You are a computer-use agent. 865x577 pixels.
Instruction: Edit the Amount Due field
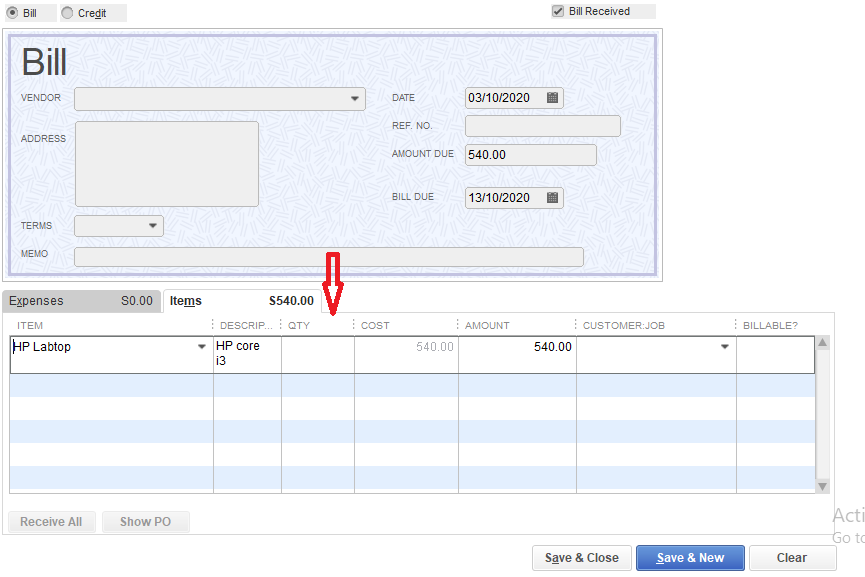point(529,154)
